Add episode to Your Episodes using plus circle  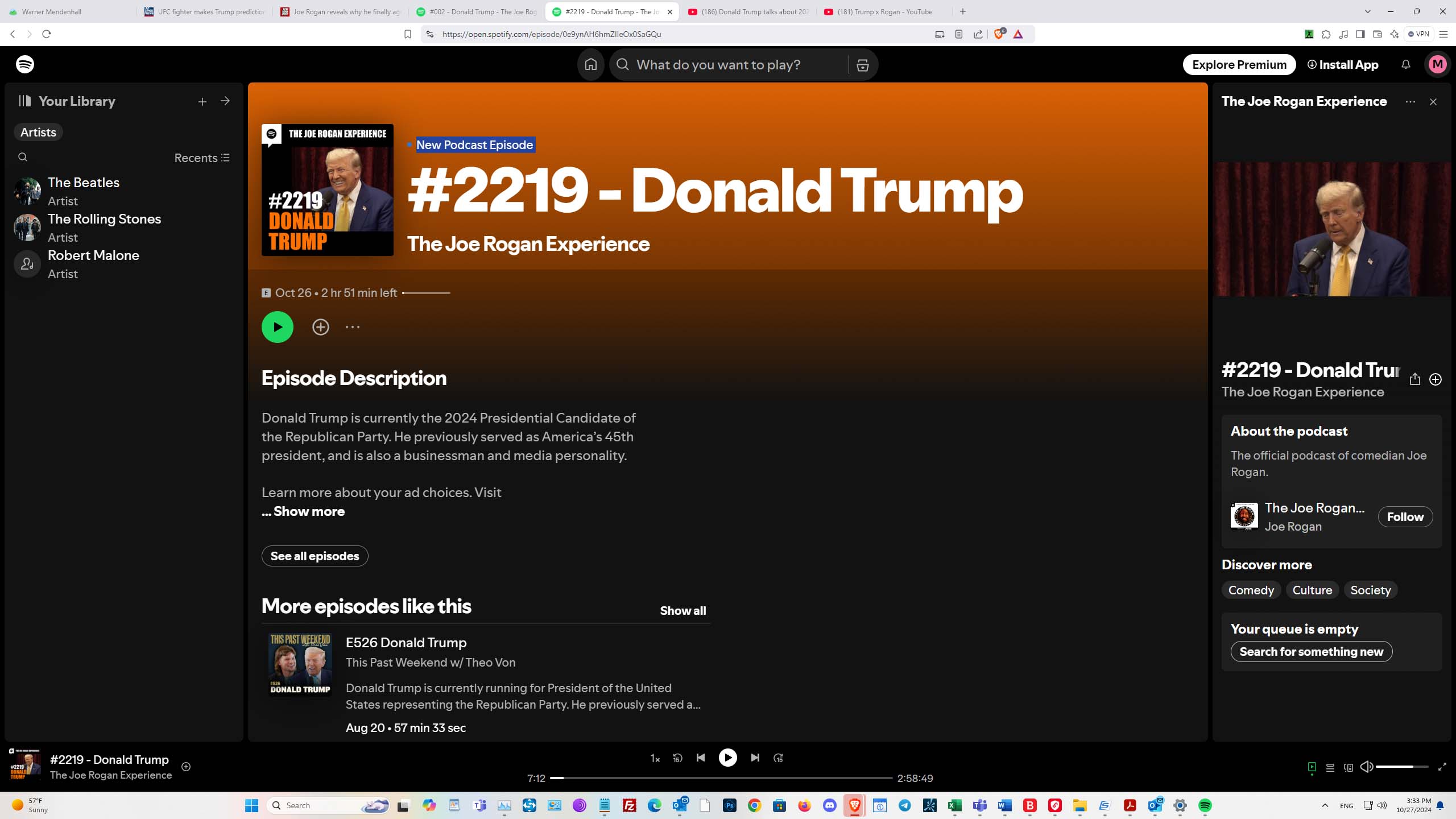(321, 327)
